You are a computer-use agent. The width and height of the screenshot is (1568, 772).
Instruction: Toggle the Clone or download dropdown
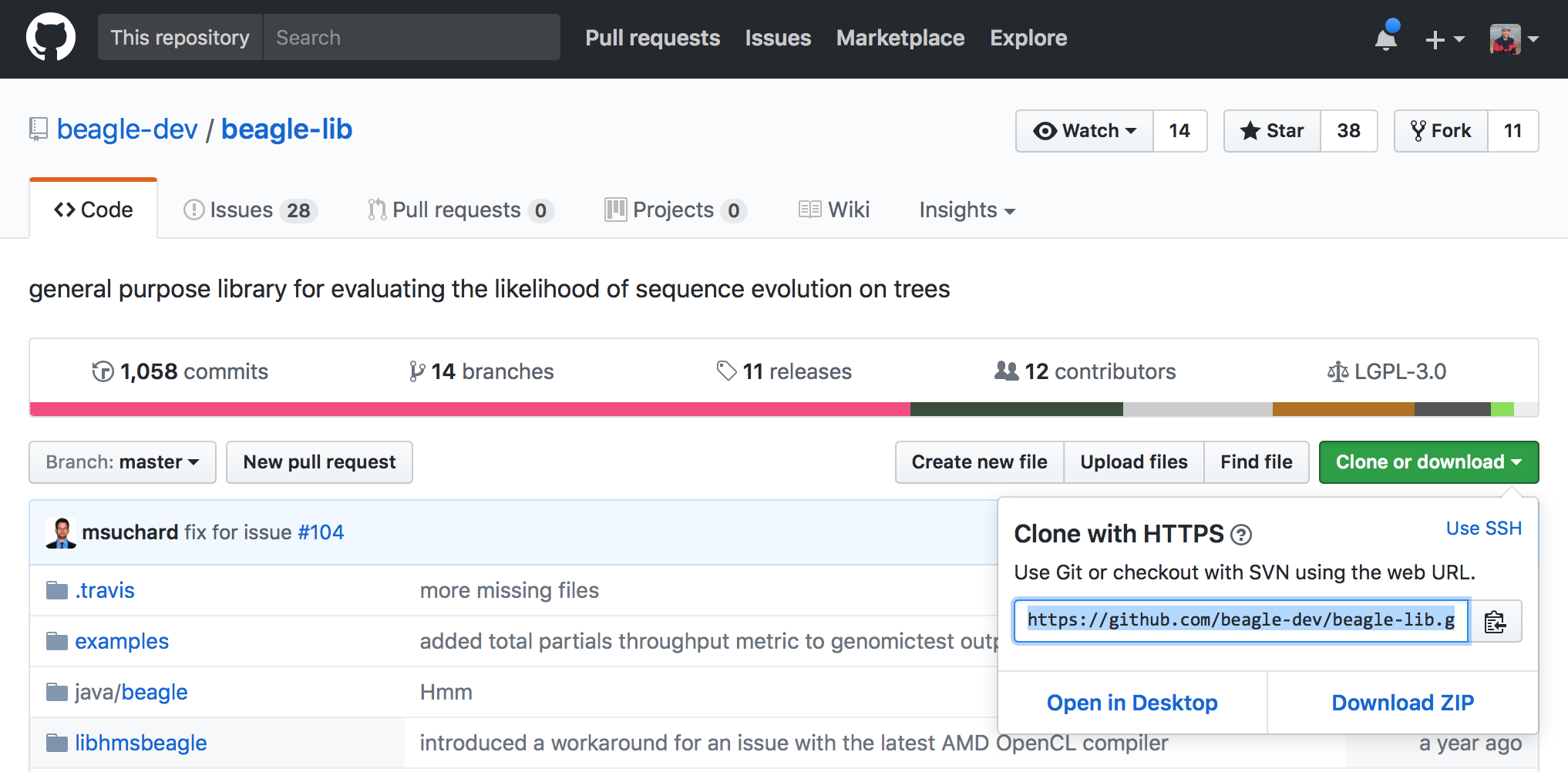pyautogui.click(x=1428, y=462)
